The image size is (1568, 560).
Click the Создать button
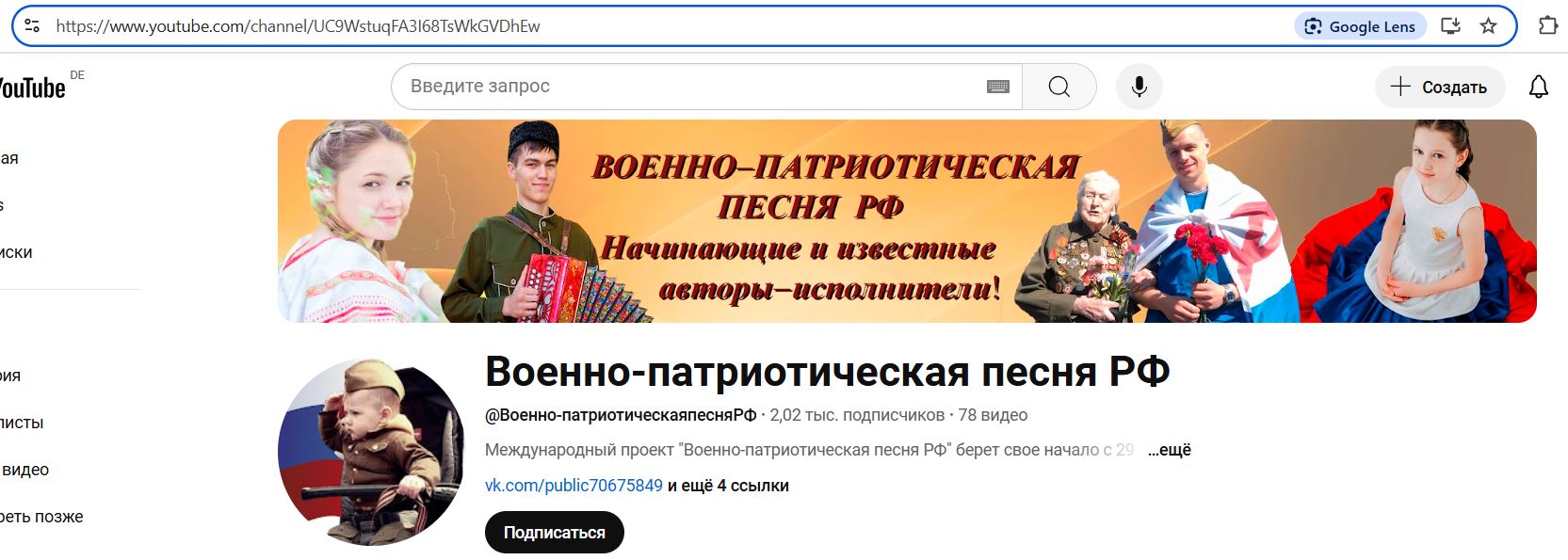(x=1440, y=88)
